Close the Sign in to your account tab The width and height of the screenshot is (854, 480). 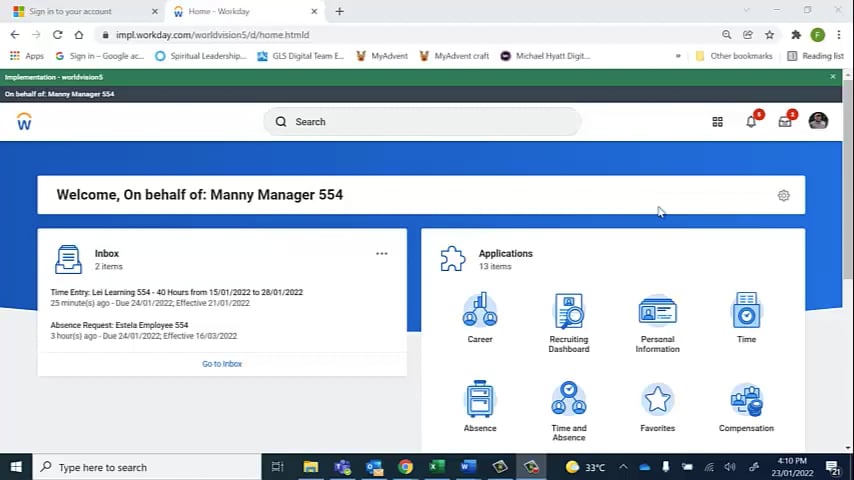pyautogui.click(x=155, y=11)
